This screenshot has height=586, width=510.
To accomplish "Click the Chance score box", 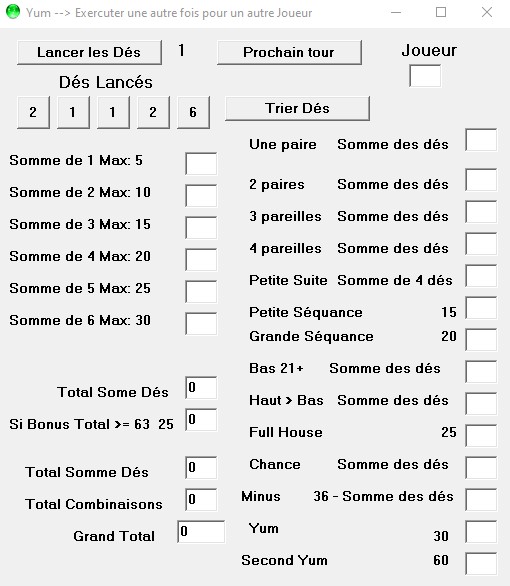I will [481, 468].
